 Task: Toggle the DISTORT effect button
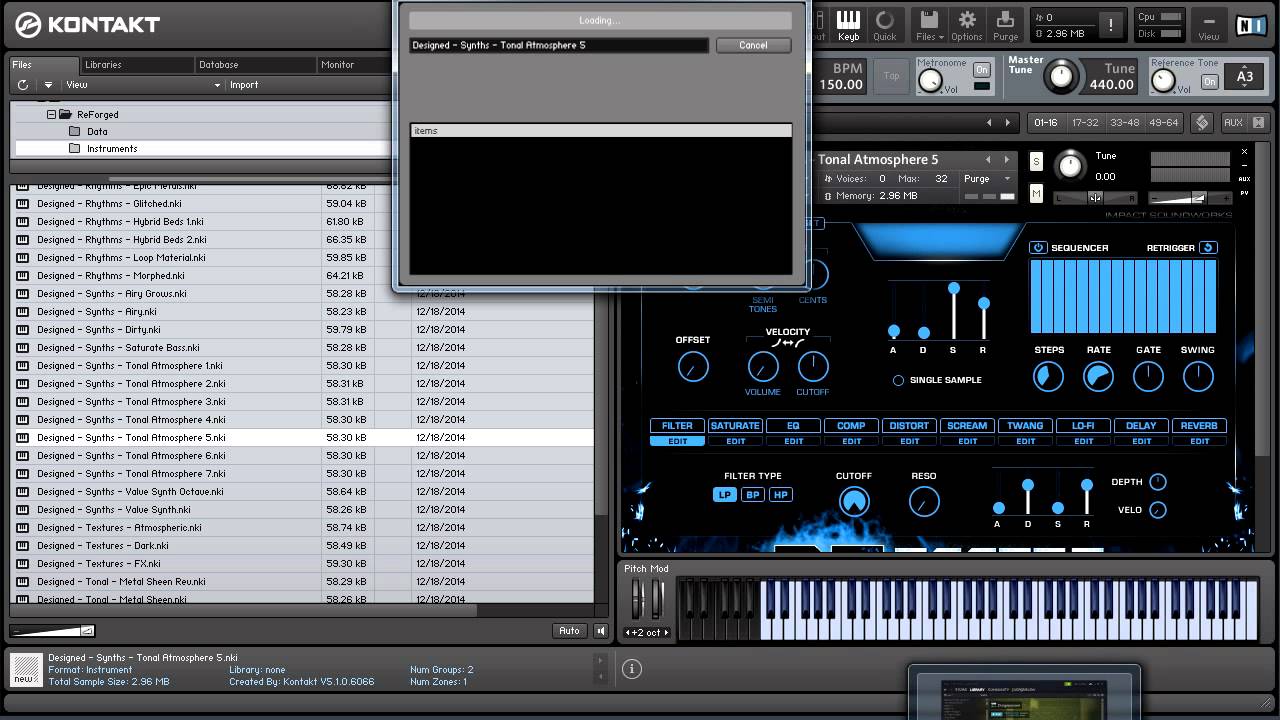coord(909,426)
